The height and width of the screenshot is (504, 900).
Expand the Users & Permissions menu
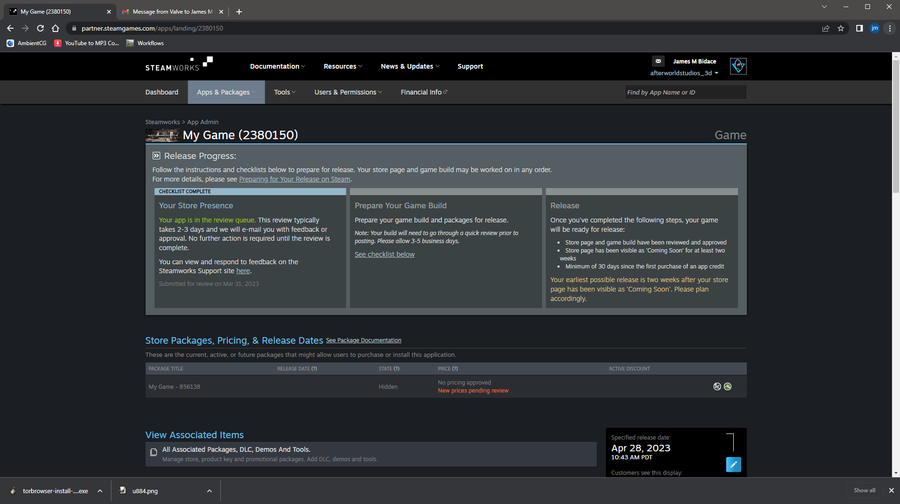pyautogui.click(x=348, y=92)
